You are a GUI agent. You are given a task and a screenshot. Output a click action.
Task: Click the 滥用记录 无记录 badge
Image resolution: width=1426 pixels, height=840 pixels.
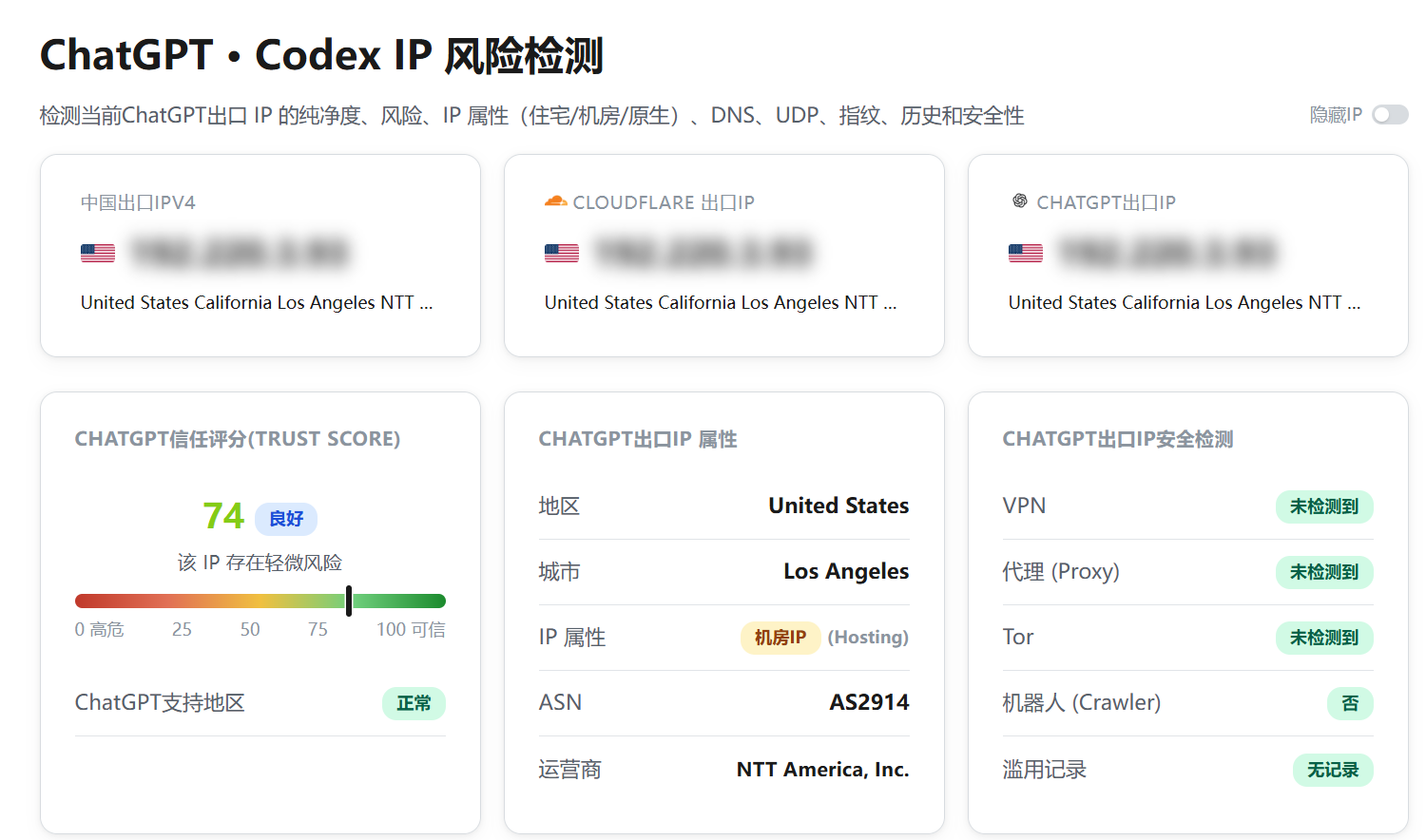click(x=1333, y=770)
